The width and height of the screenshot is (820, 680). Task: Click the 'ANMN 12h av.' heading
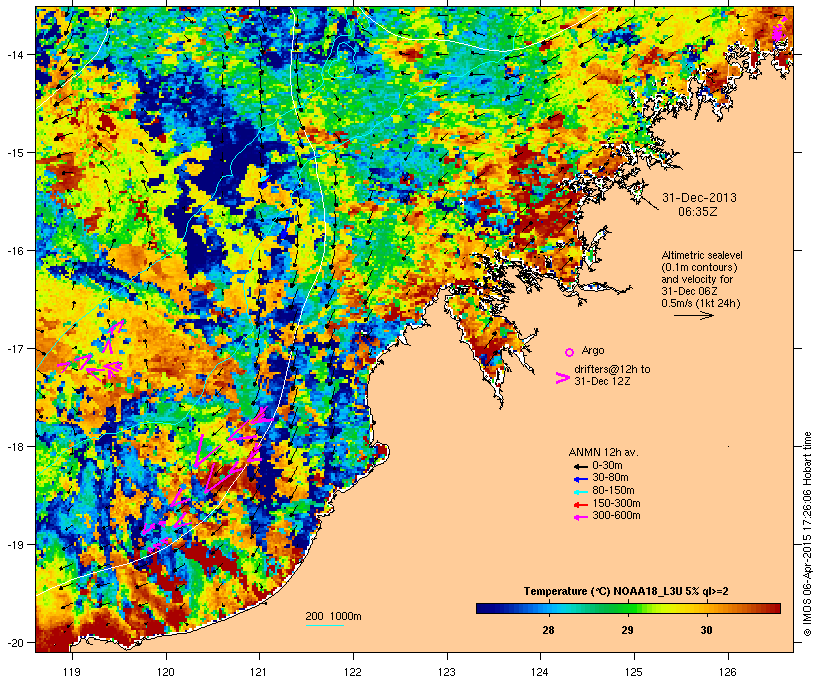coord(603,452)
